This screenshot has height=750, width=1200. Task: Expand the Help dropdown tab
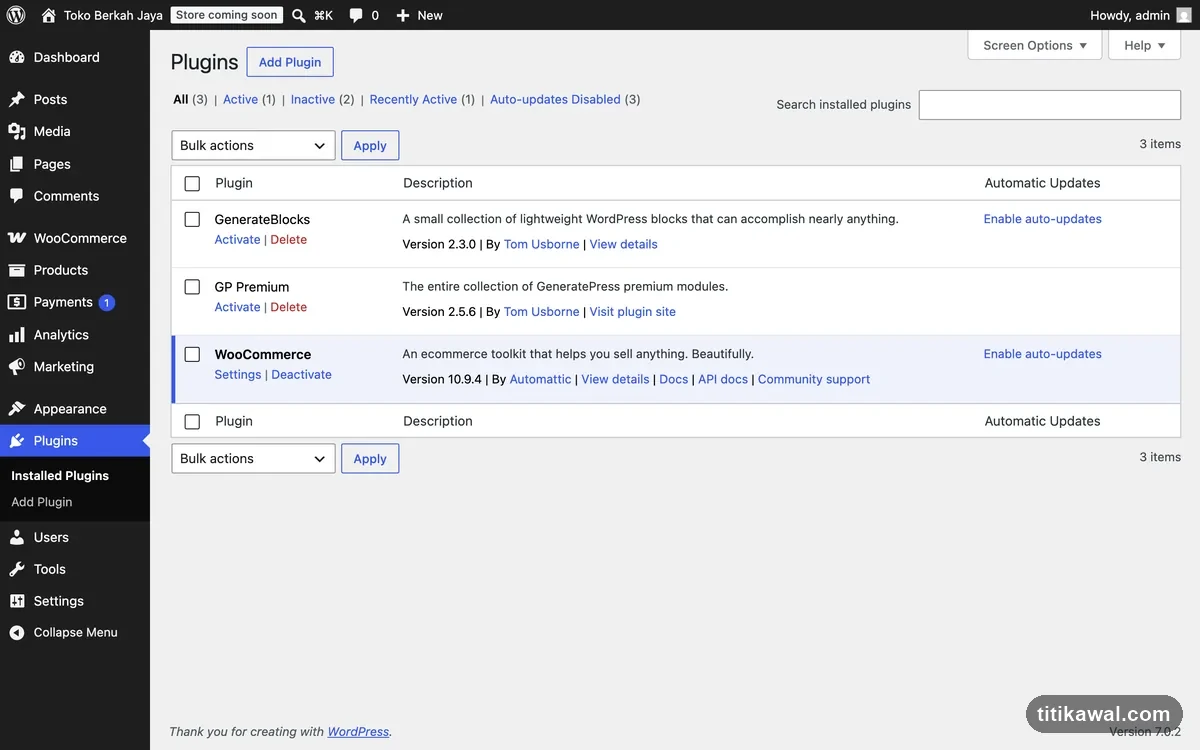tap(1145, 45)
